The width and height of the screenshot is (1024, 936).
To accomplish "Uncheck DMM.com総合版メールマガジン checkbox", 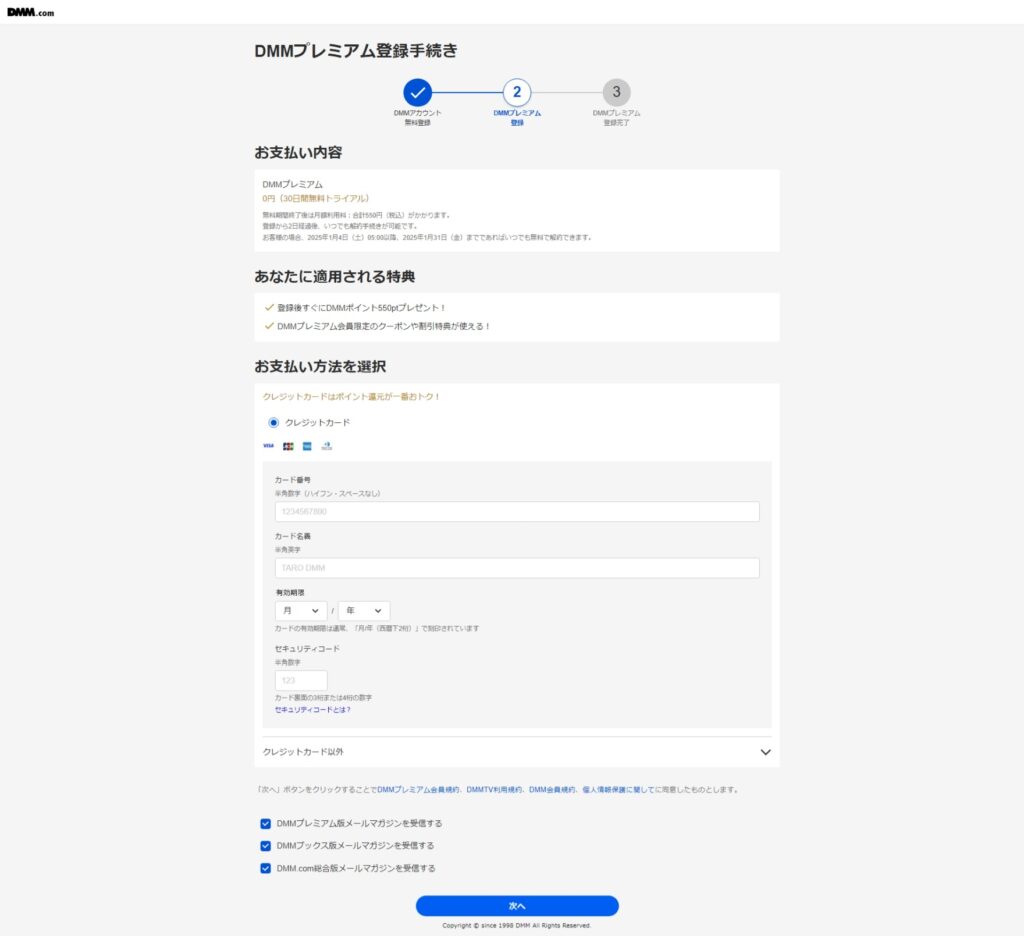I will coord(265,868).
